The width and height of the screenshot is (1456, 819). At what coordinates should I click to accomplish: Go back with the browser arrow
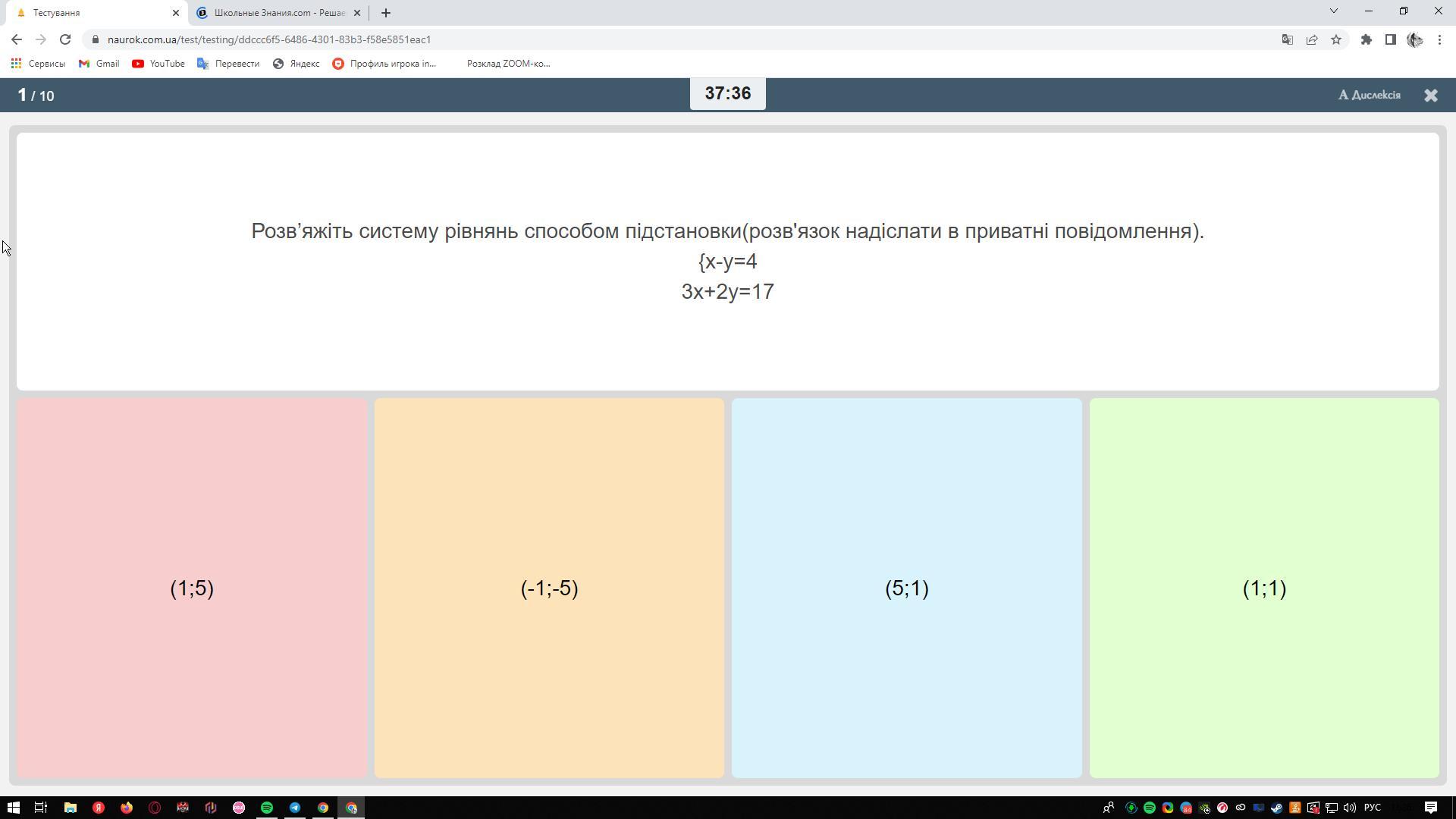[x=17, y=39]
